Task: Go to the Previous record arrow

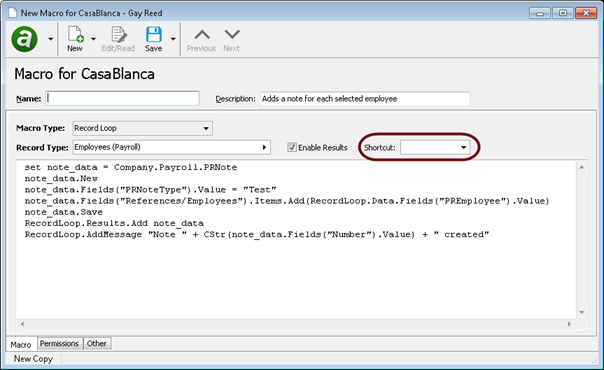Action: click(202, 35)
